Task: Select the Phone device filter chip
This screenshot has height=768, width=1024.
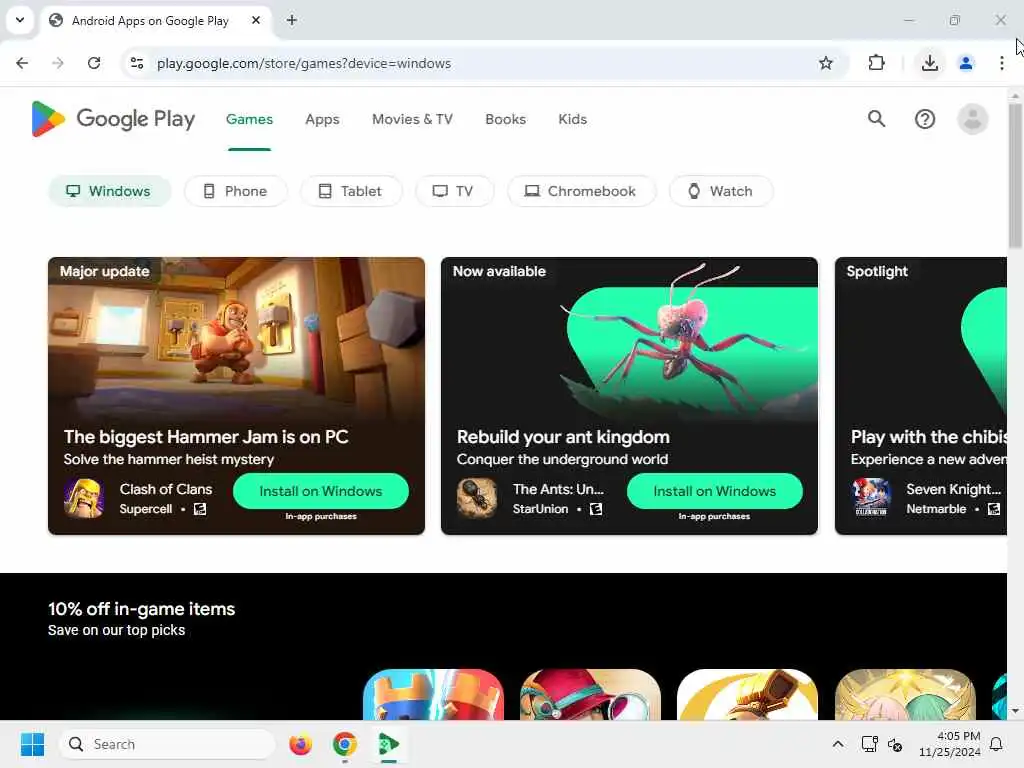Action: (236, 191)
